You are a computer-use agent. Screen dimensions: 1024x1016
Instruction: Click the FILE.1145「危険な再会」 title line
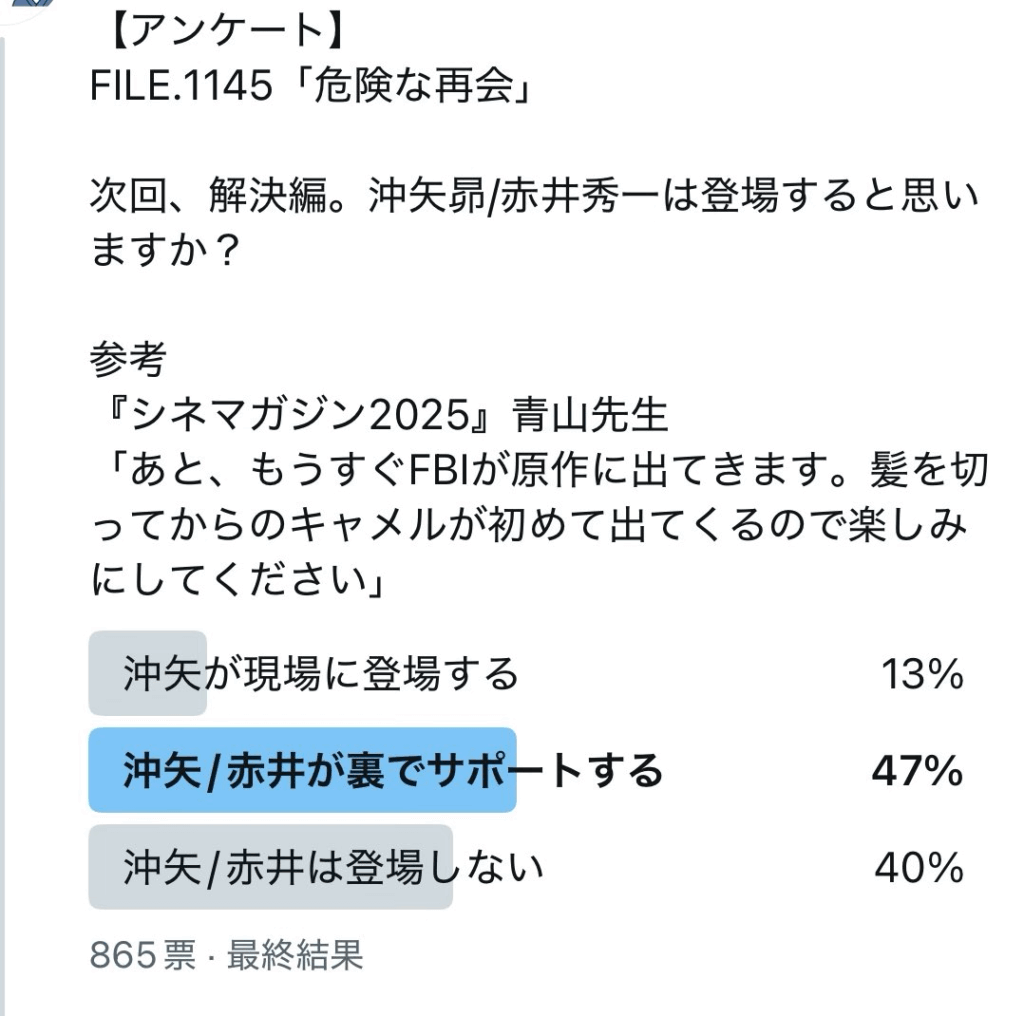311,86
